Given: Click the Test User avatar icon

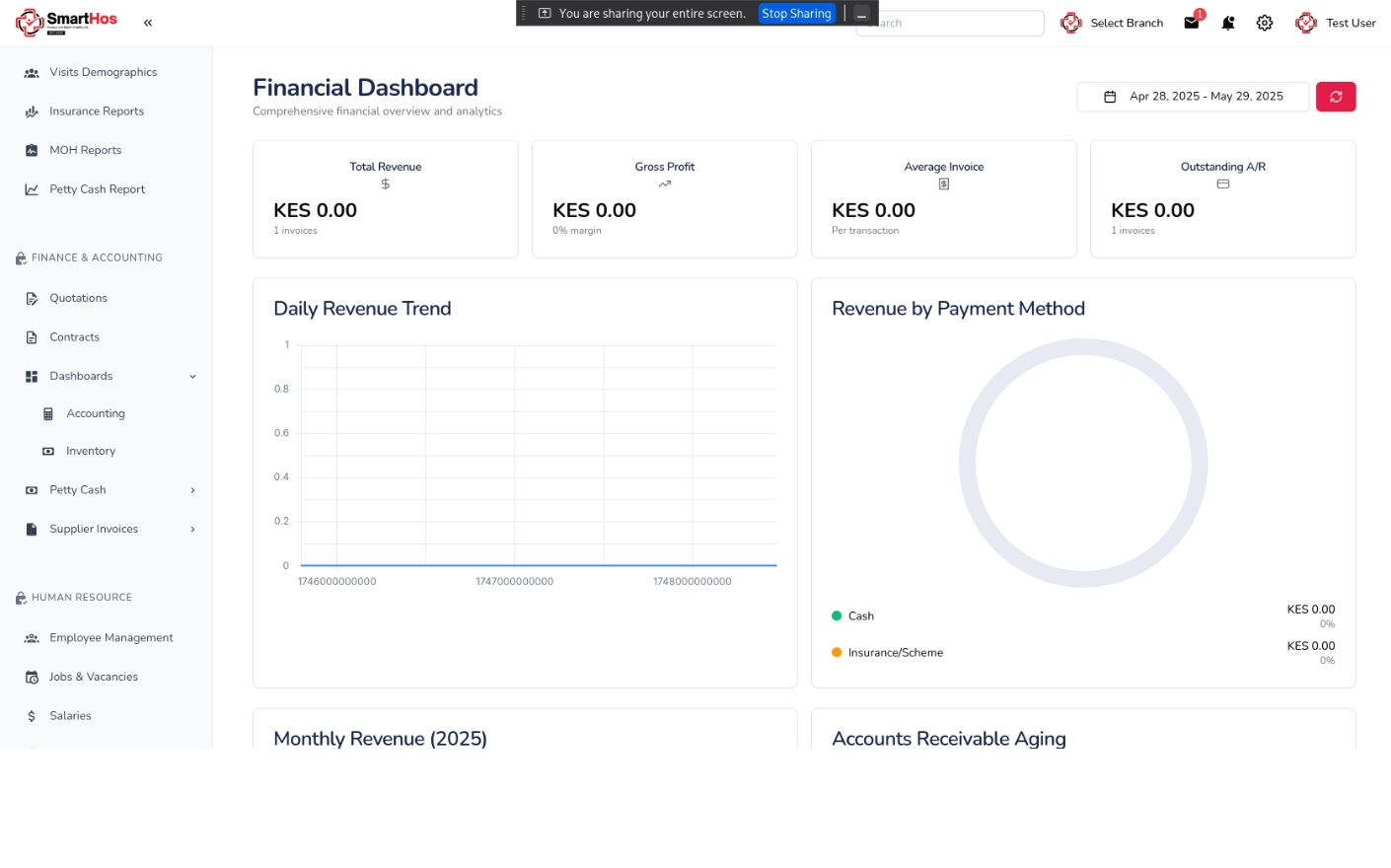Looking at the screenshot, I should (1306, 23).
